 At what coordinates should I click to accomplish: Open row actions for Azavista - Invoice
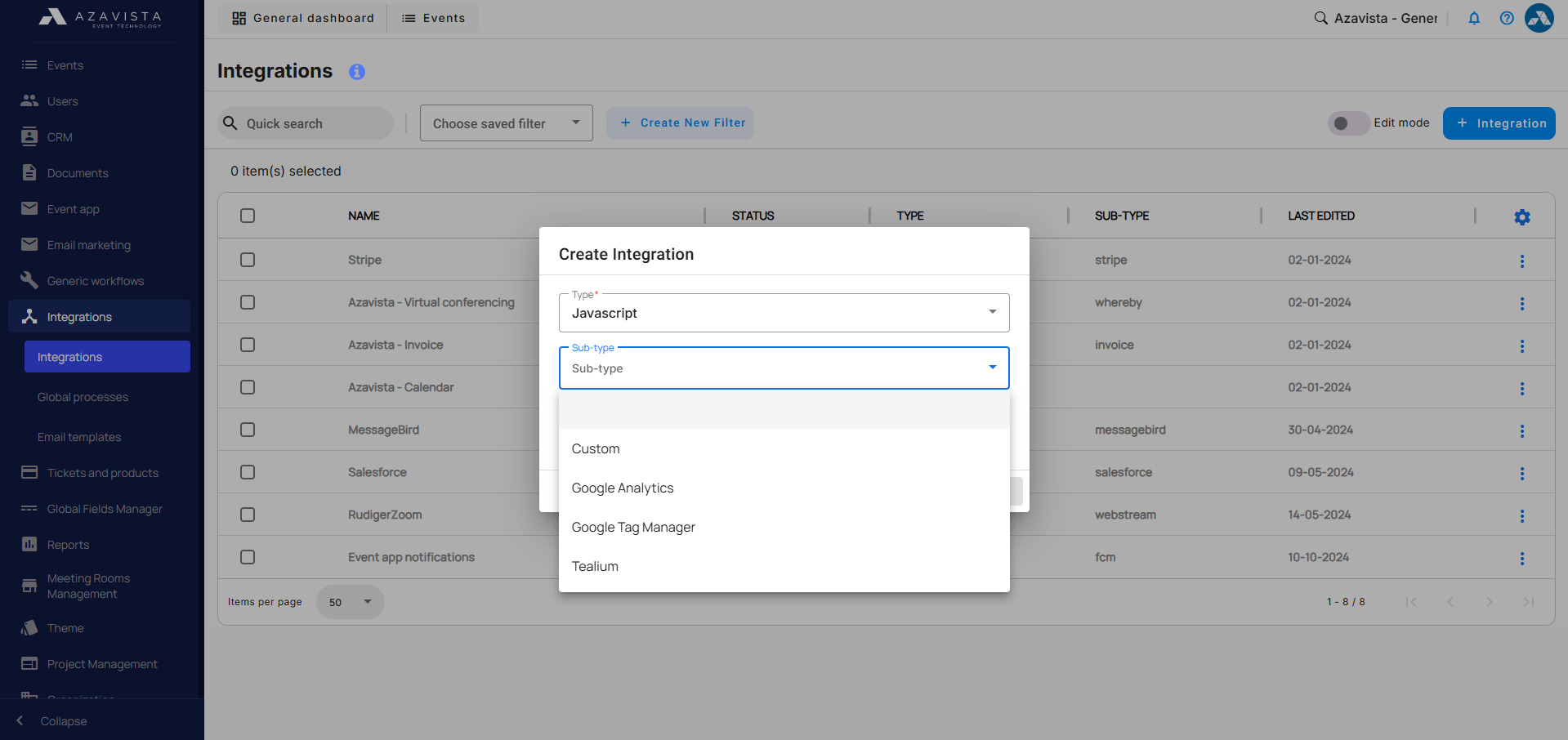pyautogui.click(x=1522, y=346)
